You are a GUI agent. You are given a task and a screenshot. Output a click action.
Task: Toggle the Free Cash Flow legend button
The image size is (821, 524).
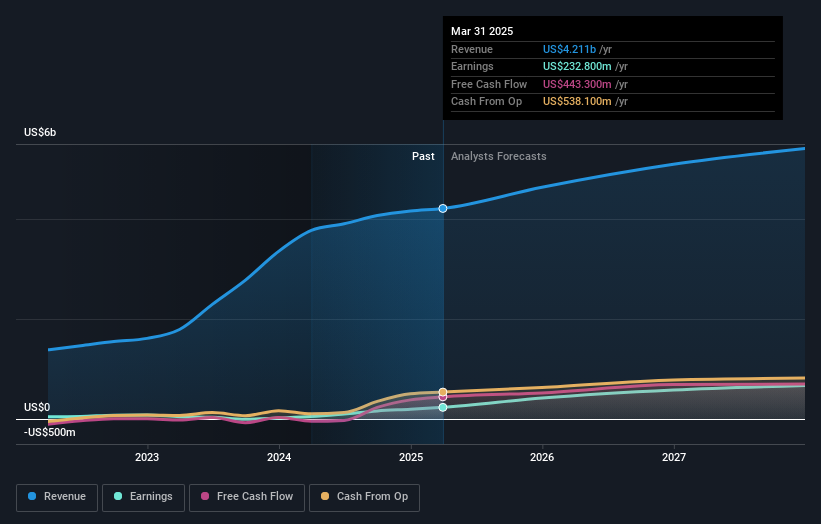point(247,497)
